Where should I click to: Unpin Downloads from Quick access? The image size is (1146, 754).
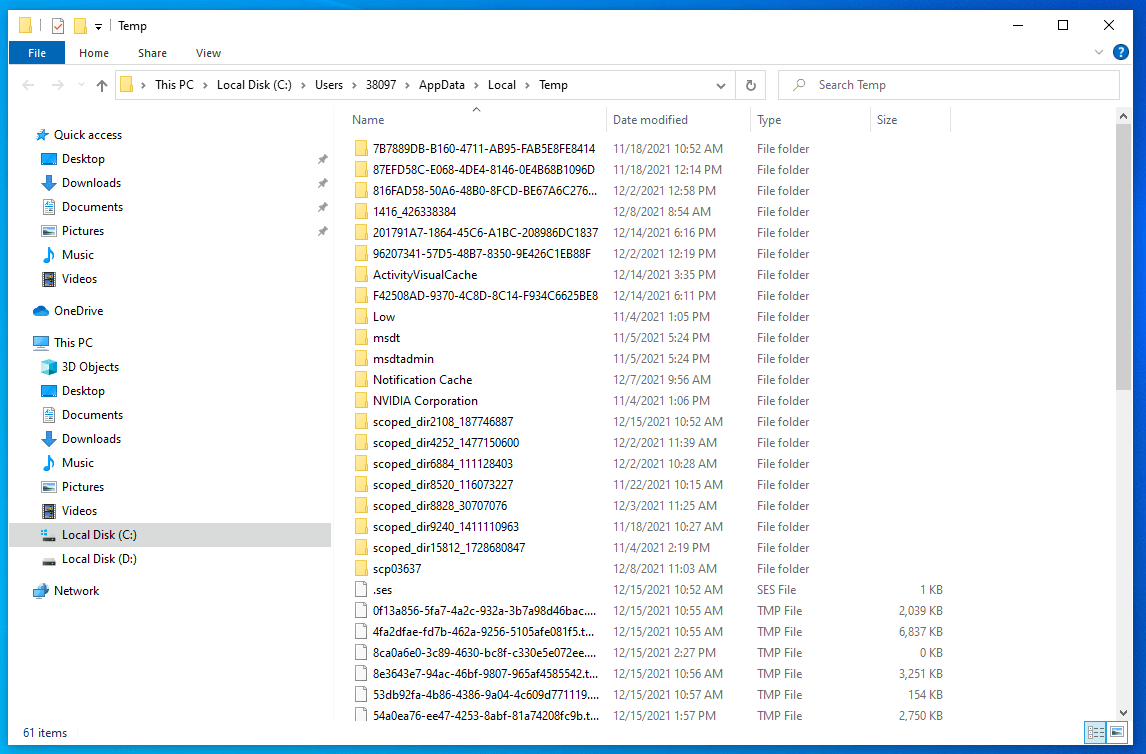tap(322, 182)
